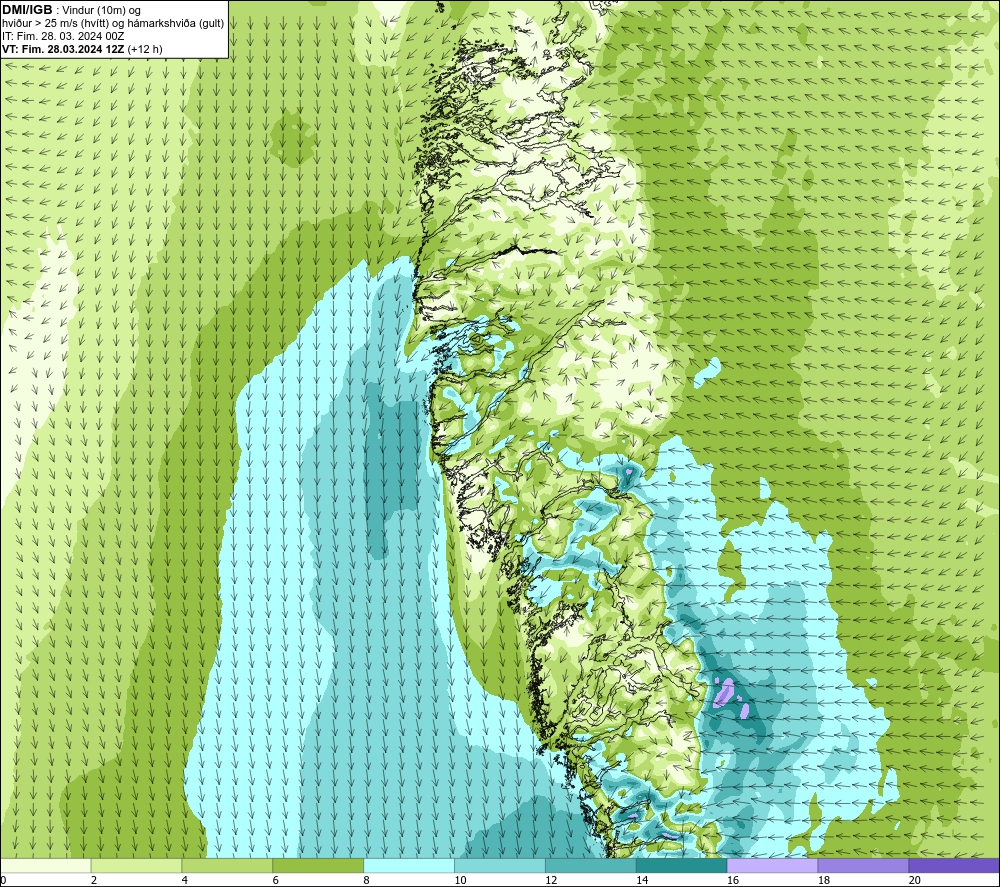Click the '18' wind scale label

point(823,881)
